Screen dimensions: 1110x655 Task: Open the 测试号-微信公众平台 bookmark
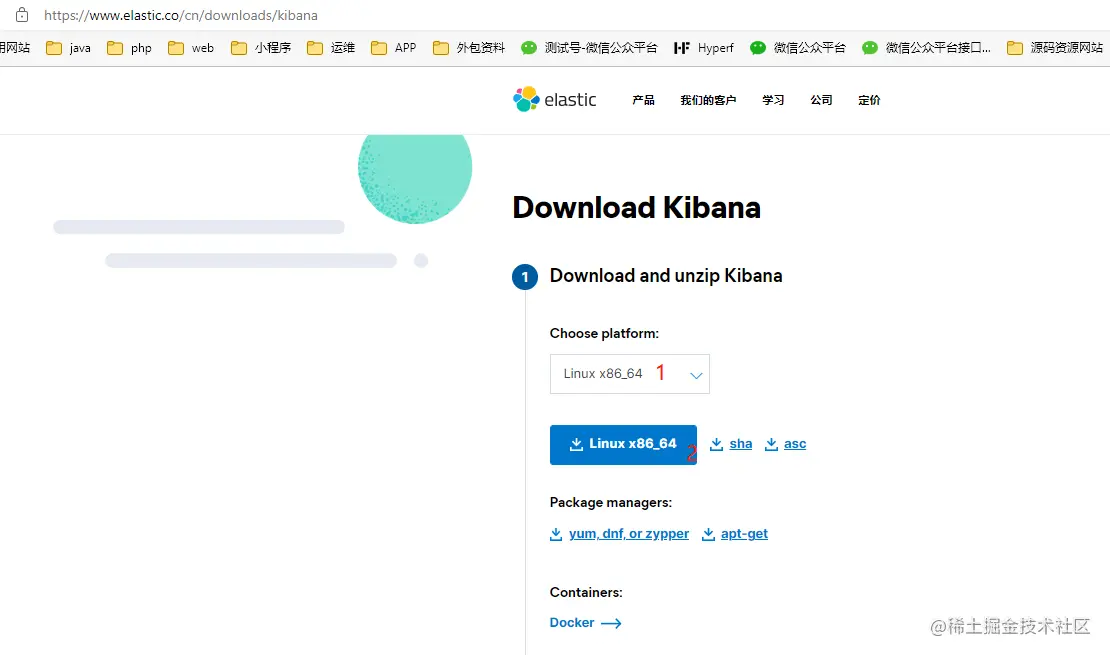click(x=589, y=47)
